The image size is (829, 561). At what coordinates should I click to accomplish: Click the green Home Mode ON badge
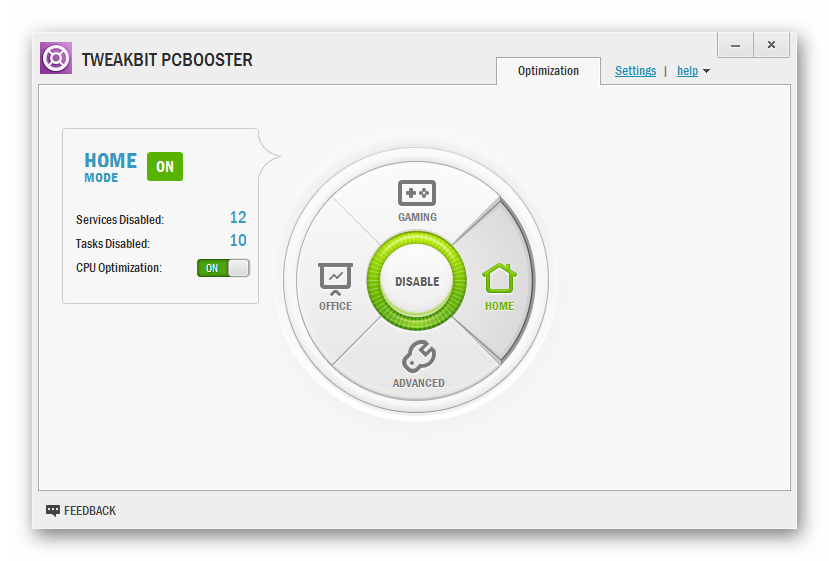165,167
